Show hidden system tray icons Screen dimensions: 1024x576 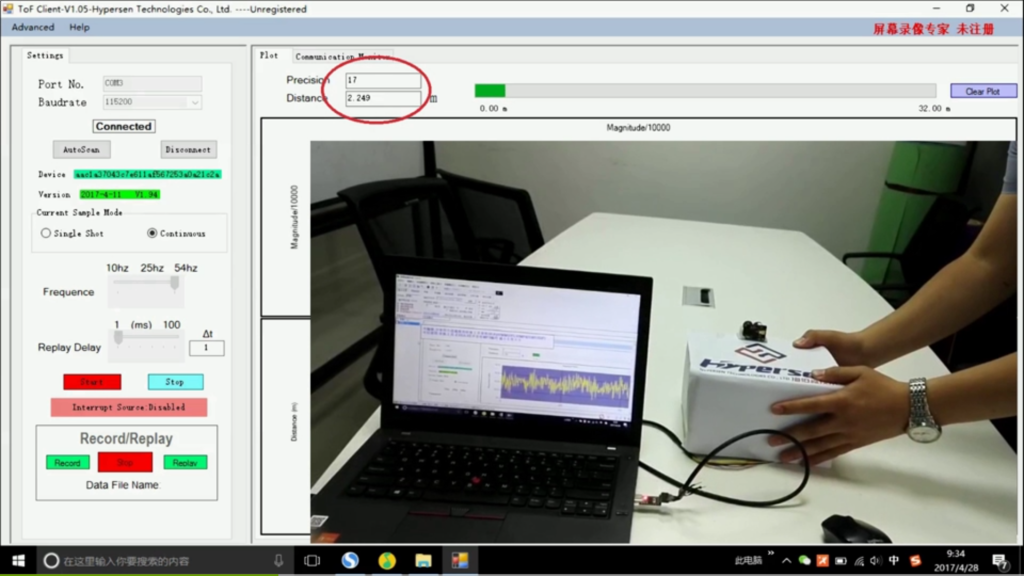[786, 561]
